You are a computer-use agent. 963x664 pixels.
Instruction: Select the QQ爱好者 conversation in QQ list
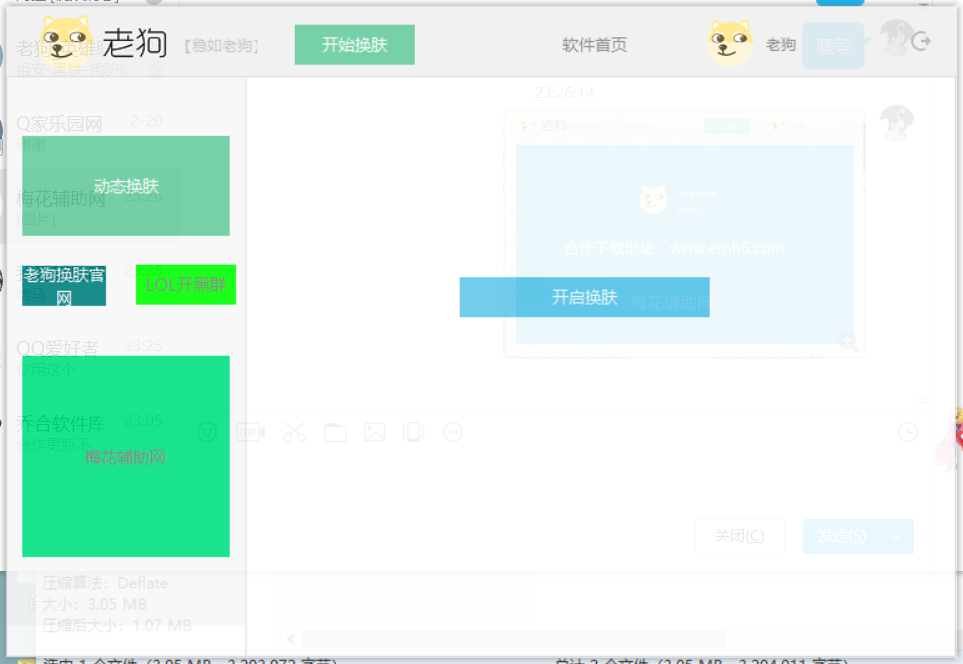(90, 357)
